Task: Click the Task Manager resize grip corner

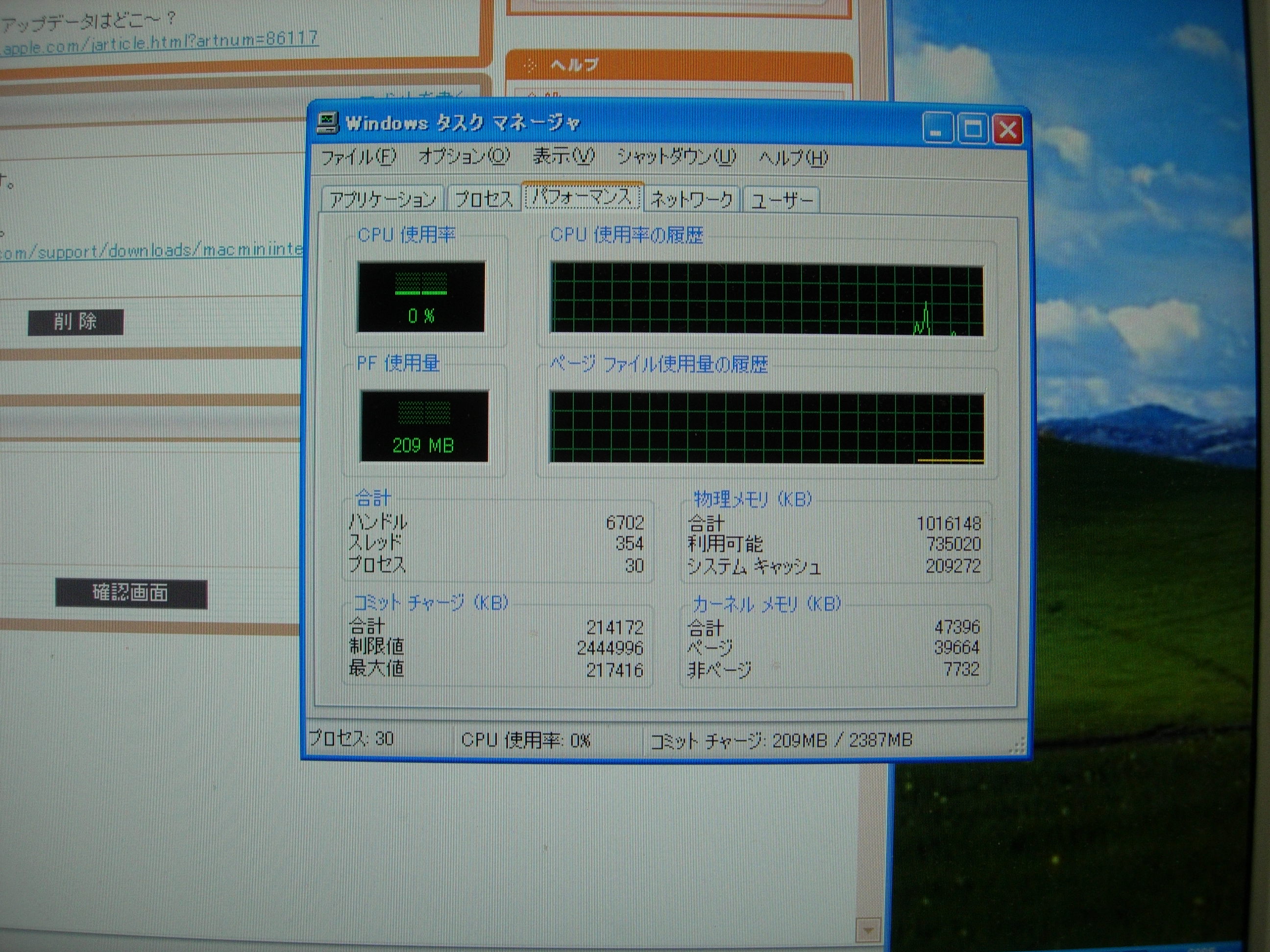Action: click(x=1016, y=746)
